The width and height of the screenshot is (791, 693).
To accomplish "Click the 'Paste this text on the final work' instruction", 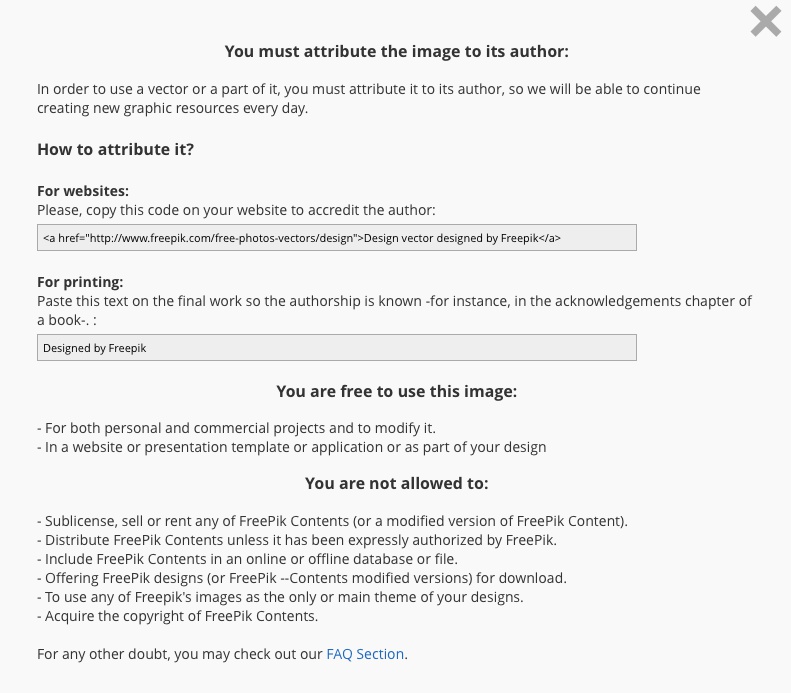I will tap(394, 310).
